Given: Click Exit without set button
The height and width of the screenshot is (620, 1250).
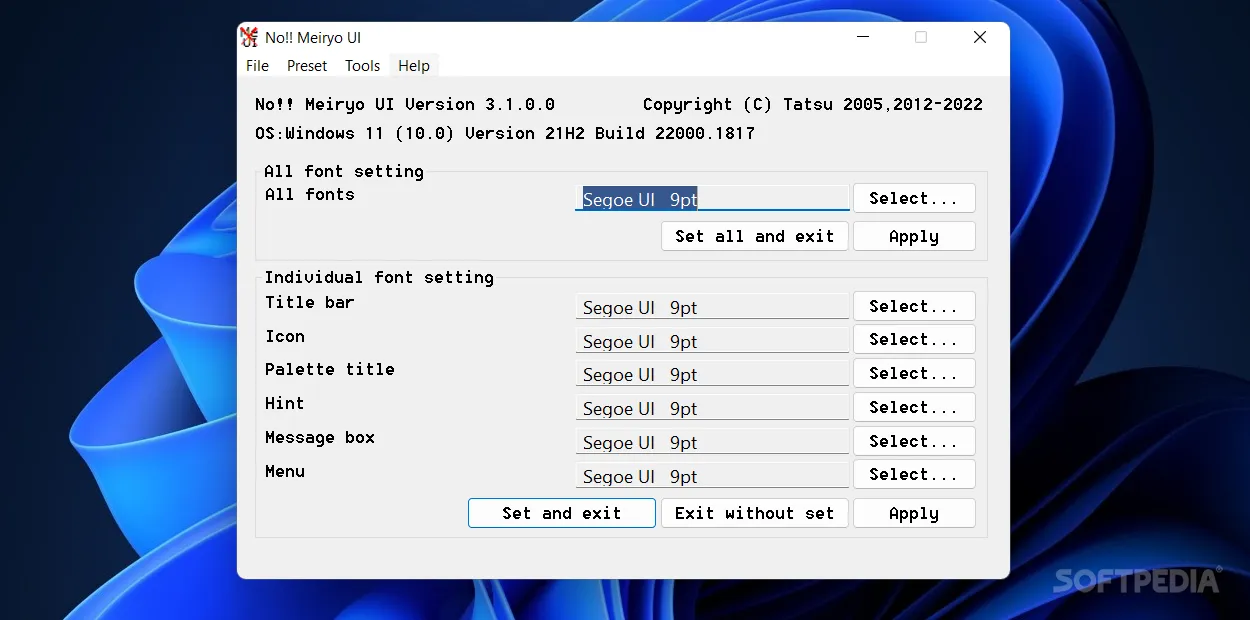Looking at the screenshot, I should pos(754,513).
